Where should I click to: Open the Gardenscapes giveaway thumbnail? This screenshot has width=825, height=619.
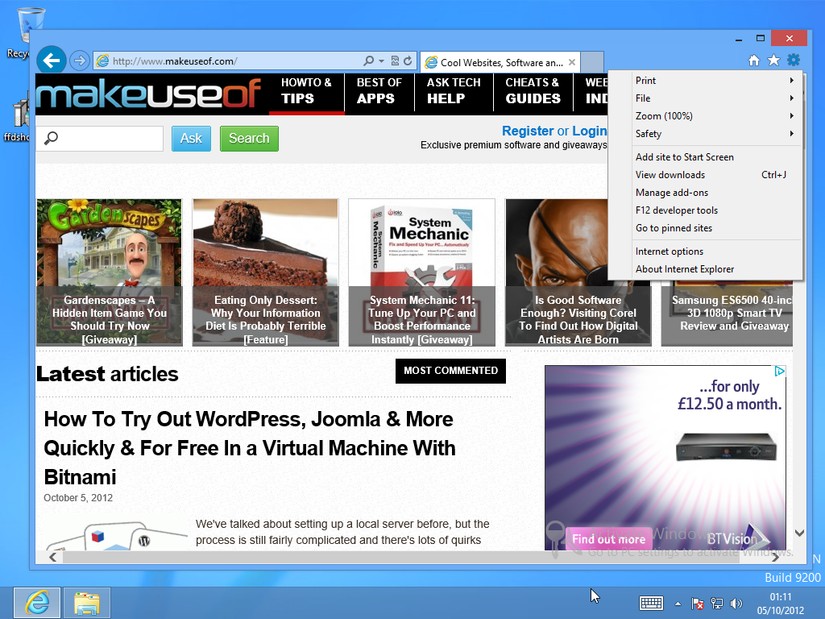click(109, 272)
